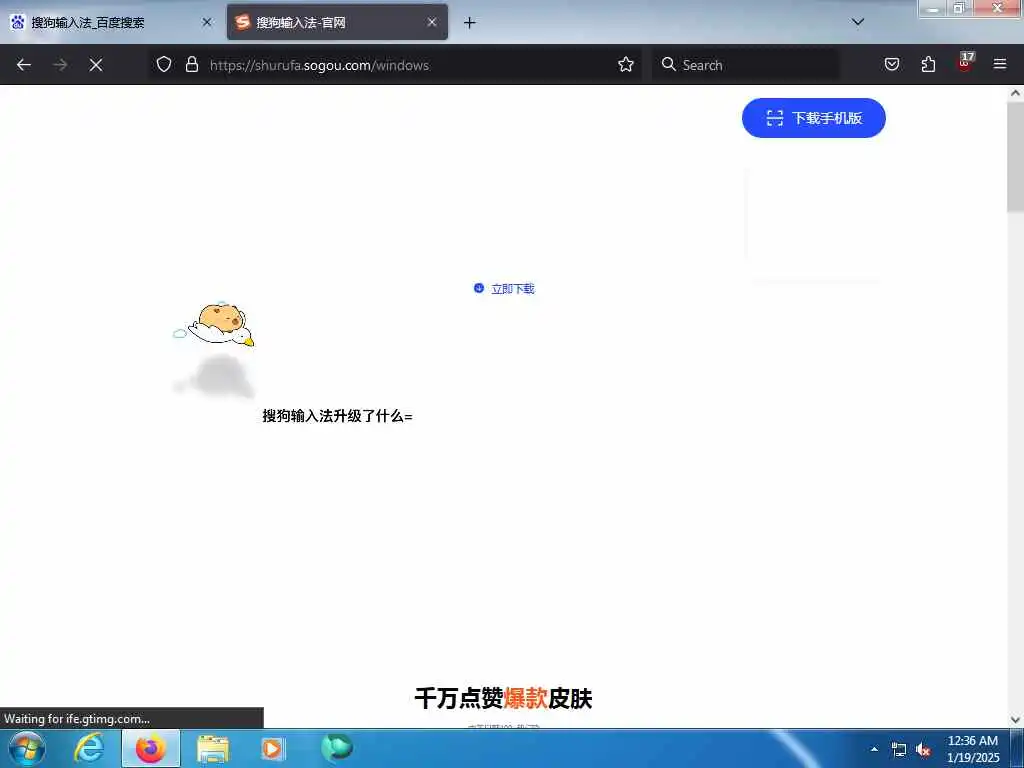Open the clock showing 12:36 AM
1024x768 pixels.
click(973, 749)
